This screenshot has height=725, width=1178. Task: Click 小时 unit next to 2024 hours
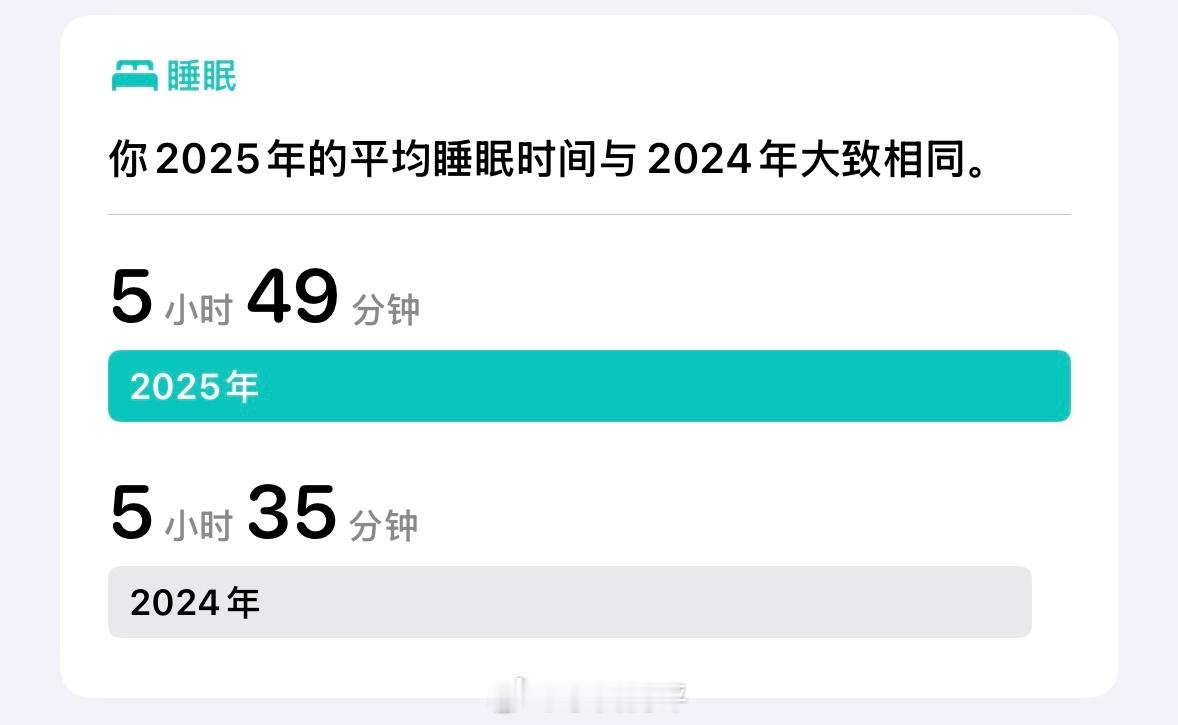pos(199,525)
